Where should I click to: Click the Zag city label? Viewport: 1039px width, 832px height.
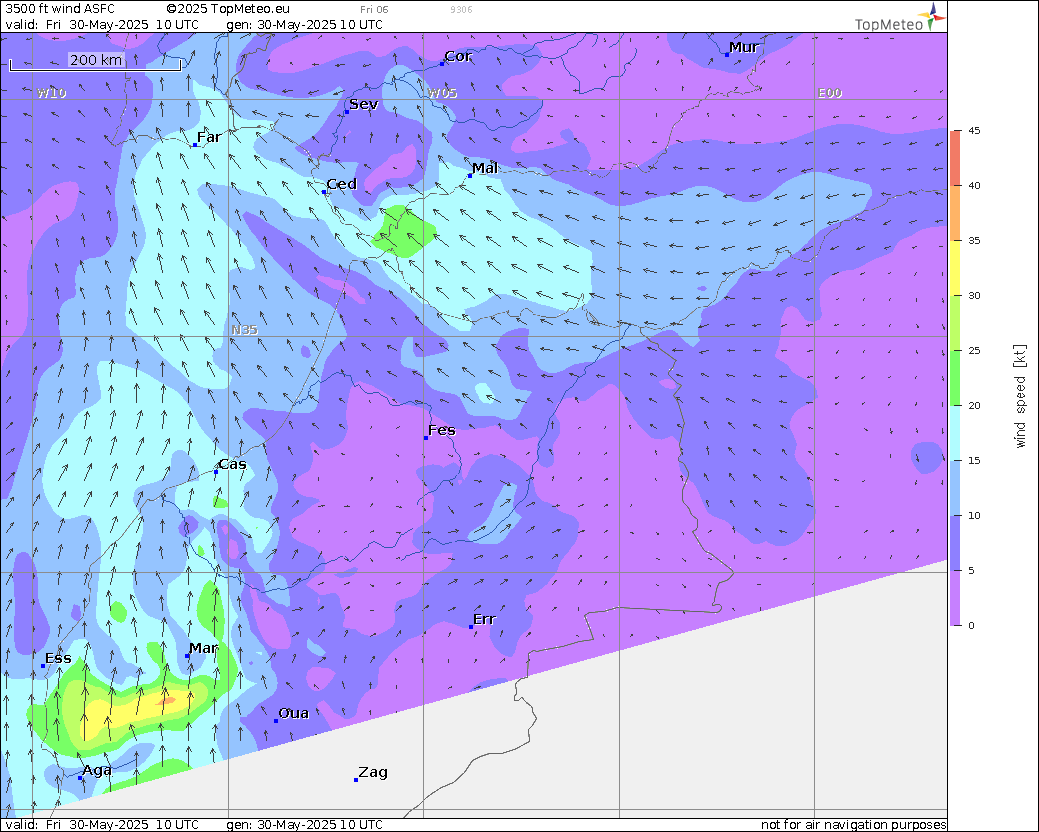373,772
